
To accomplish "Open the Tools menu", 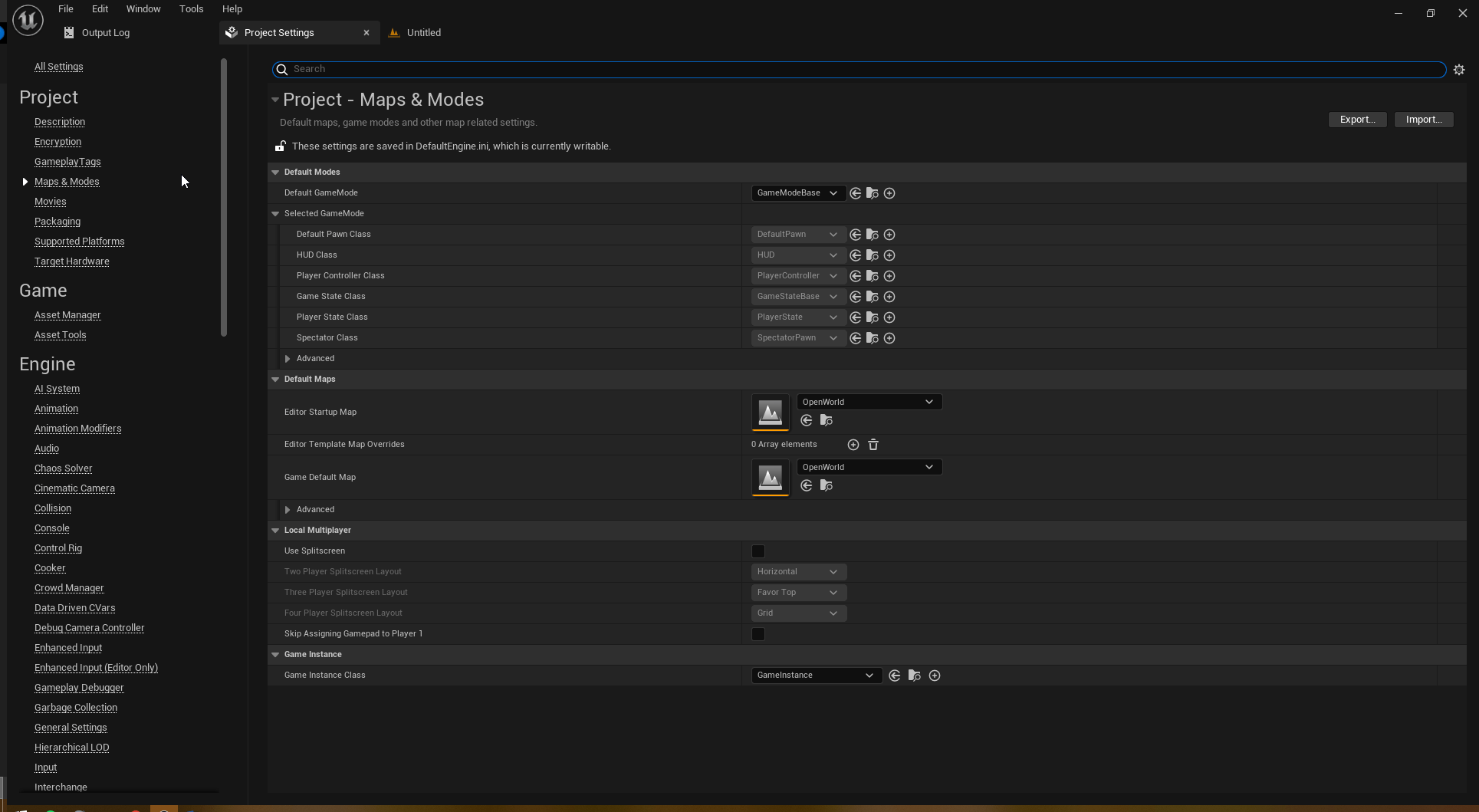I will click(x=192, y=9).
